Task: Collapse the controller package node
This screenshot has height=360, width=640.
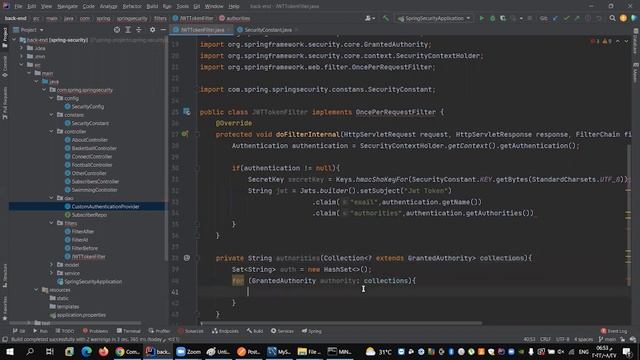Action: [x=52, y=131]
